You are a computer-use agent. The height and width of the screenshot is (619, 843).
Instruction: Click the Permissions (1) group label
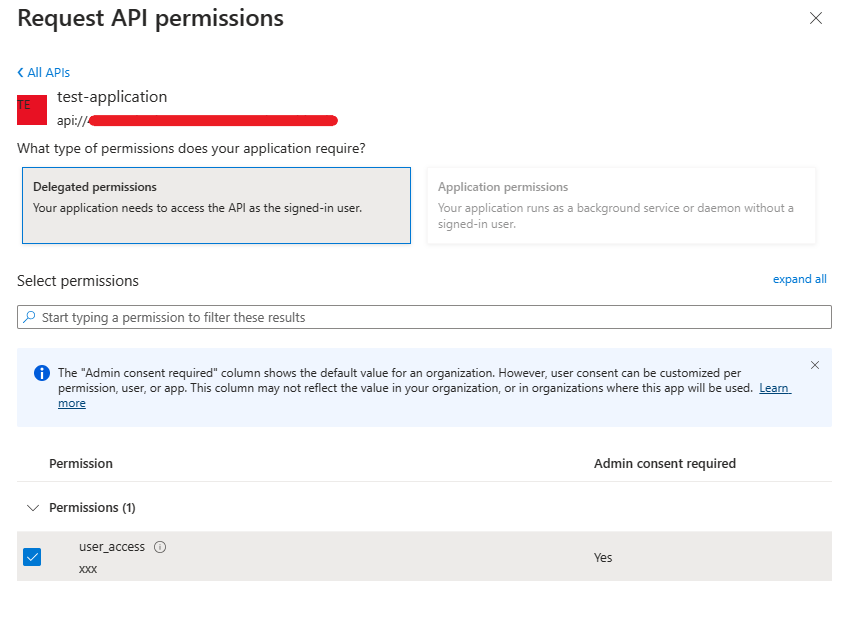coord(92,508)
